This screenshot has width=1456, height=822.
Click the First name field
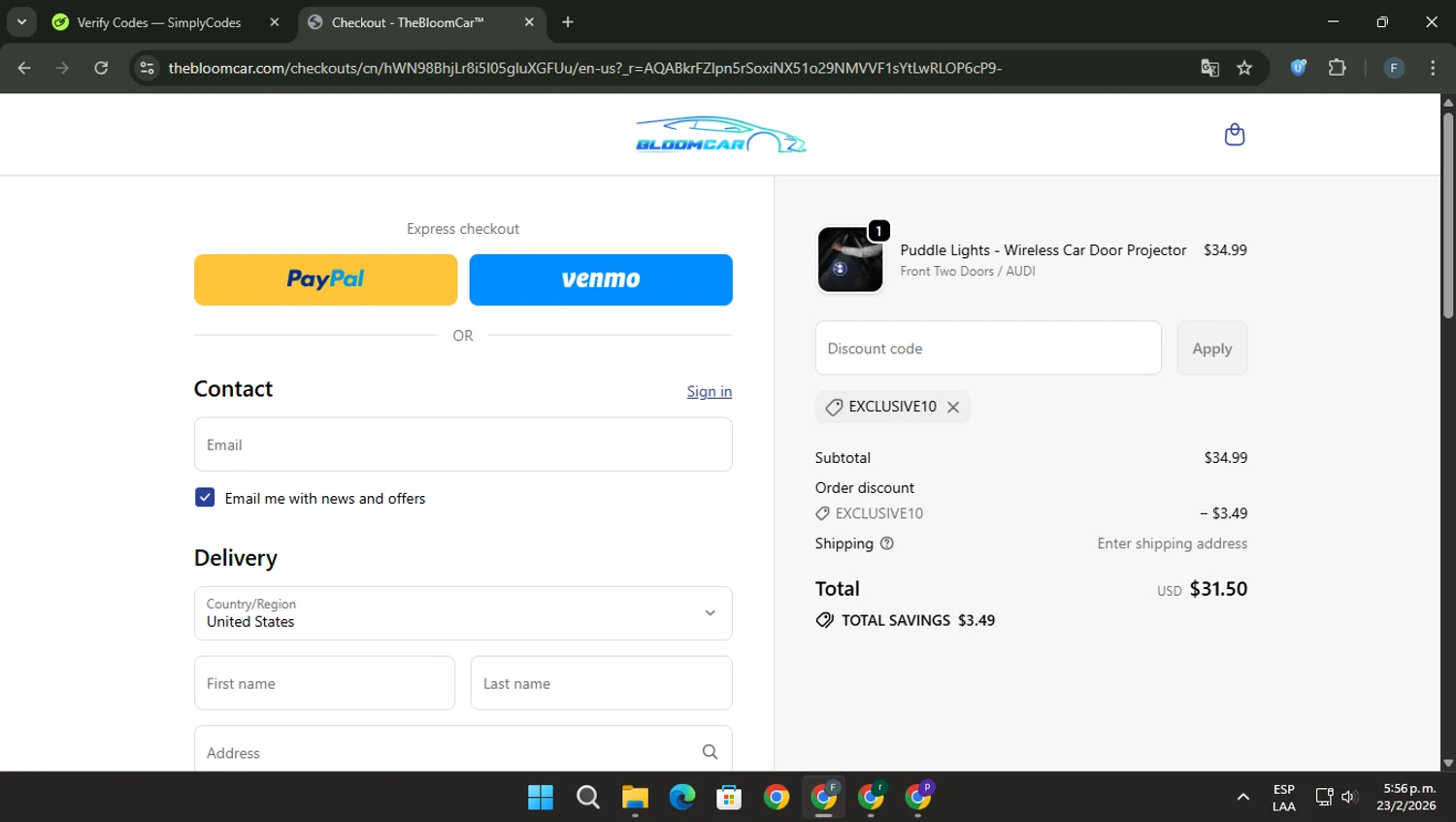tap(324, 683)
